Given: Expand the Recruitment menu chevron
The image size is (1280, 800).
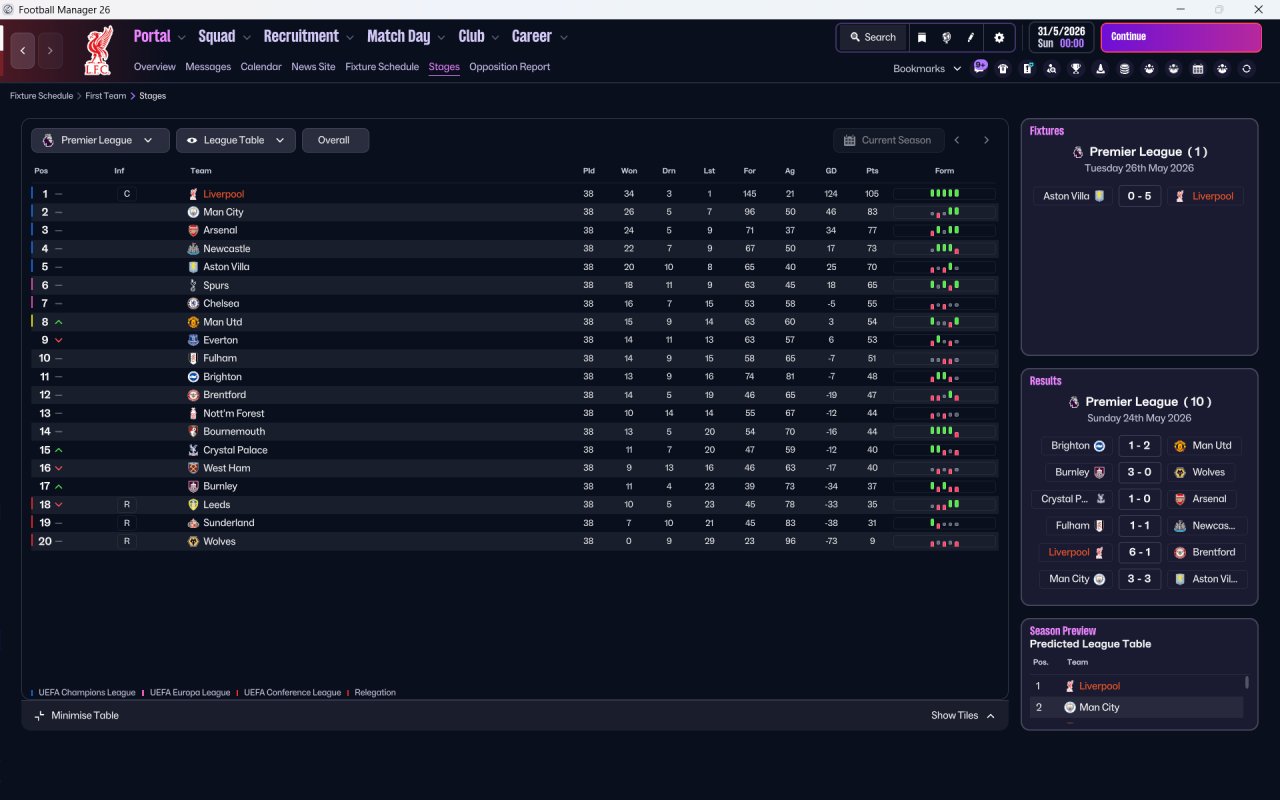Looking at the screenshot, I should click(350, 37).
